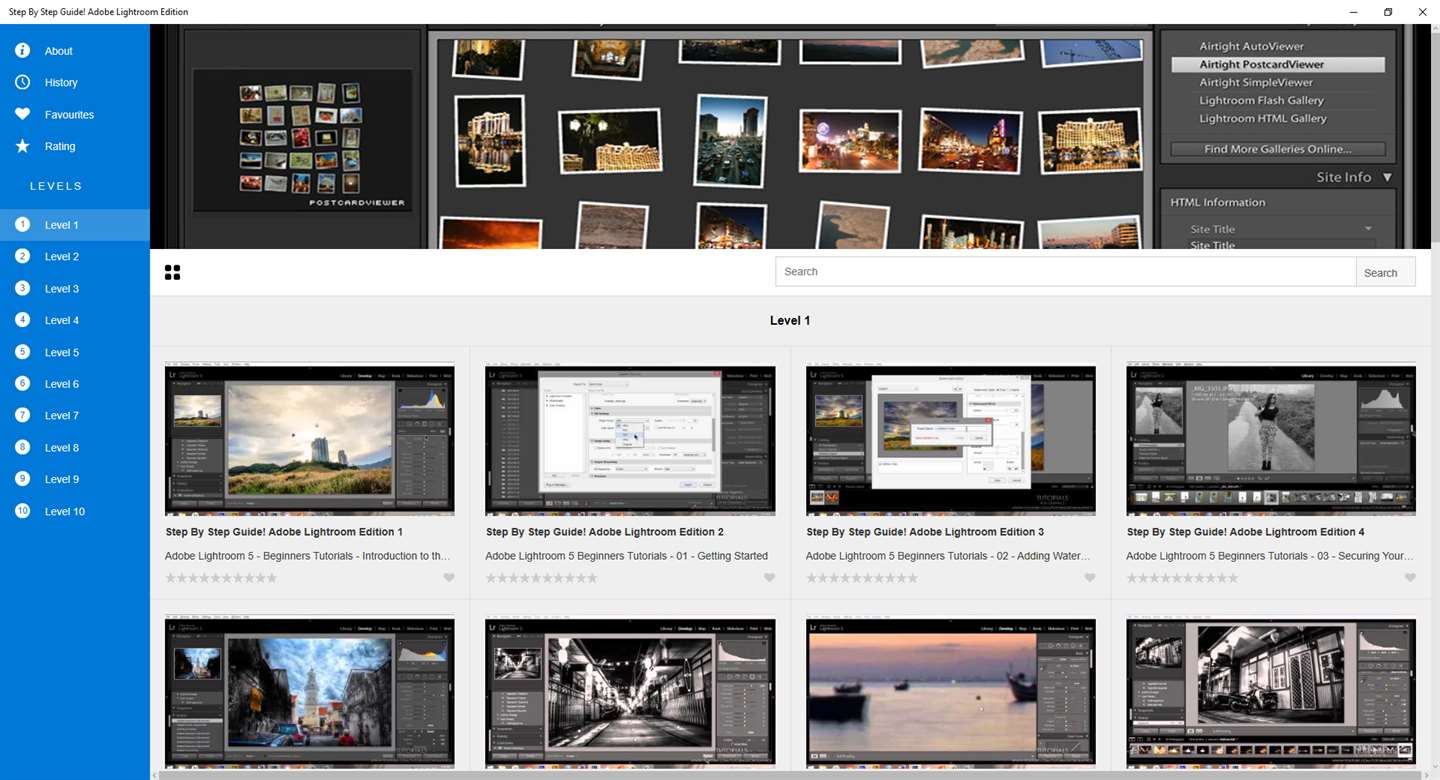
Task: Click the number 3 circle icon
Action: [x=23, y=289]
